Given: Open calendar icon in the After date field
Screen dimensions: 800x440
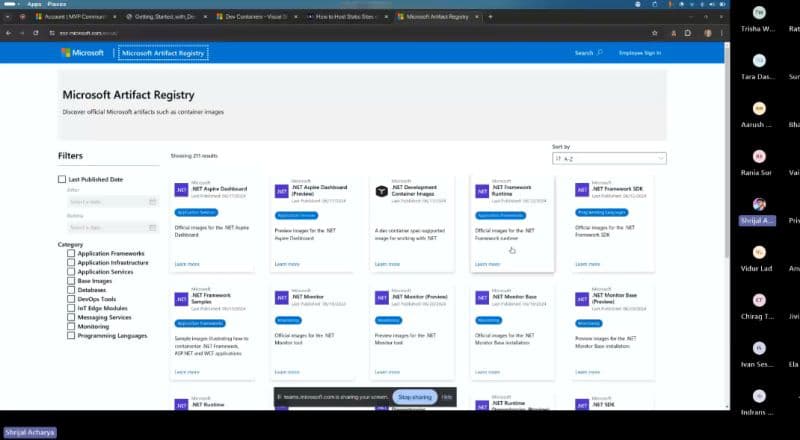Looking at the screenshot, I should [x=152, y=202].
